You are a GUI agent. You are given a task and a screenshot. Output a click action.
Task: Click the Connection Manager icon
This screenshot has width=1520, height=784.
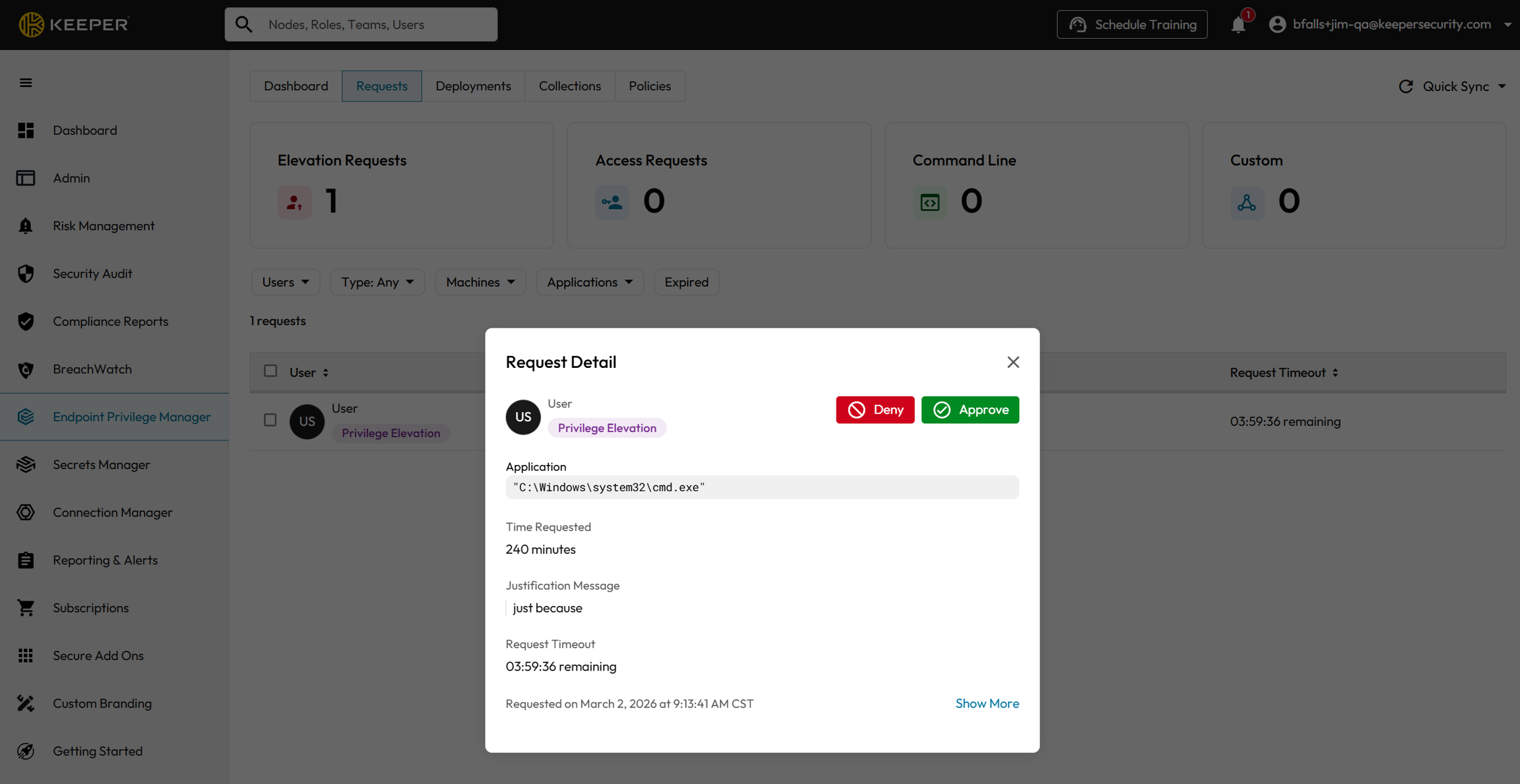[26, 512]
